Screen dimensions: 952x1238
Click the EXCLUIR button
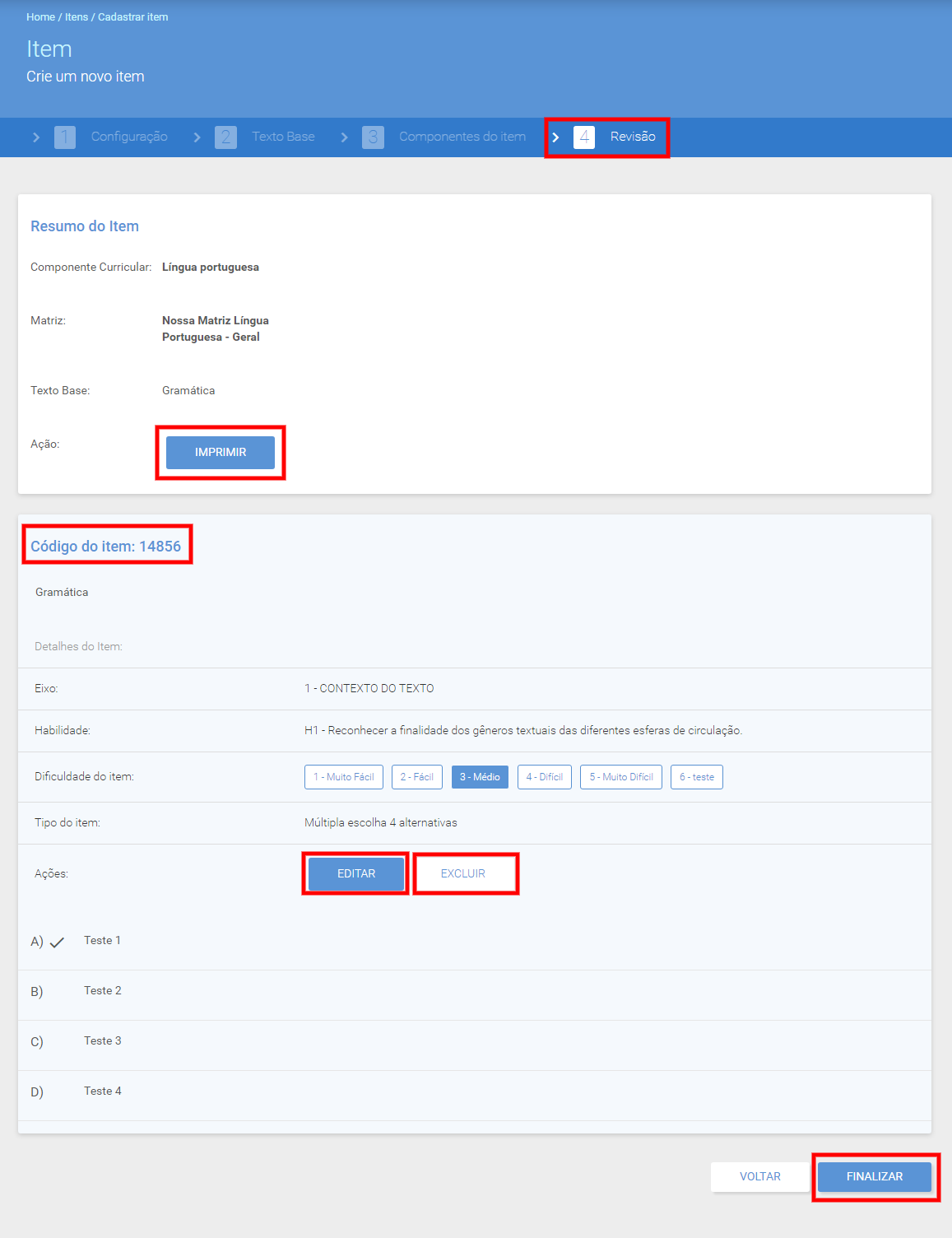point(463,874)
